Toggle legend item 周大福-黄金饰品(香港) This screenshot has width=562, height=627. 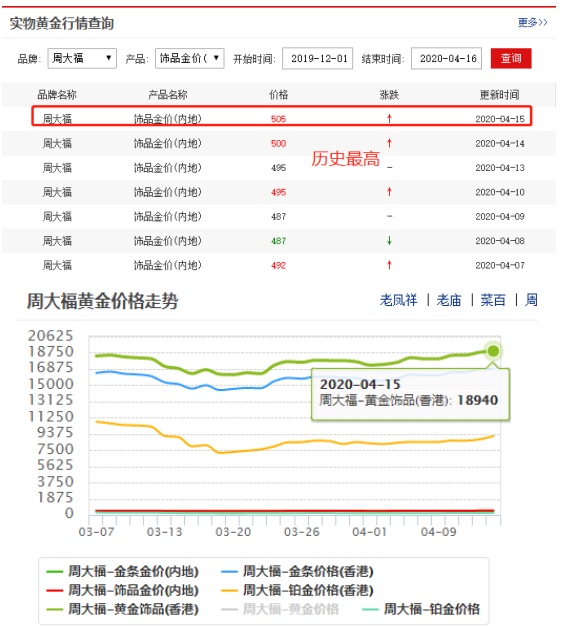tap(122, 609)
